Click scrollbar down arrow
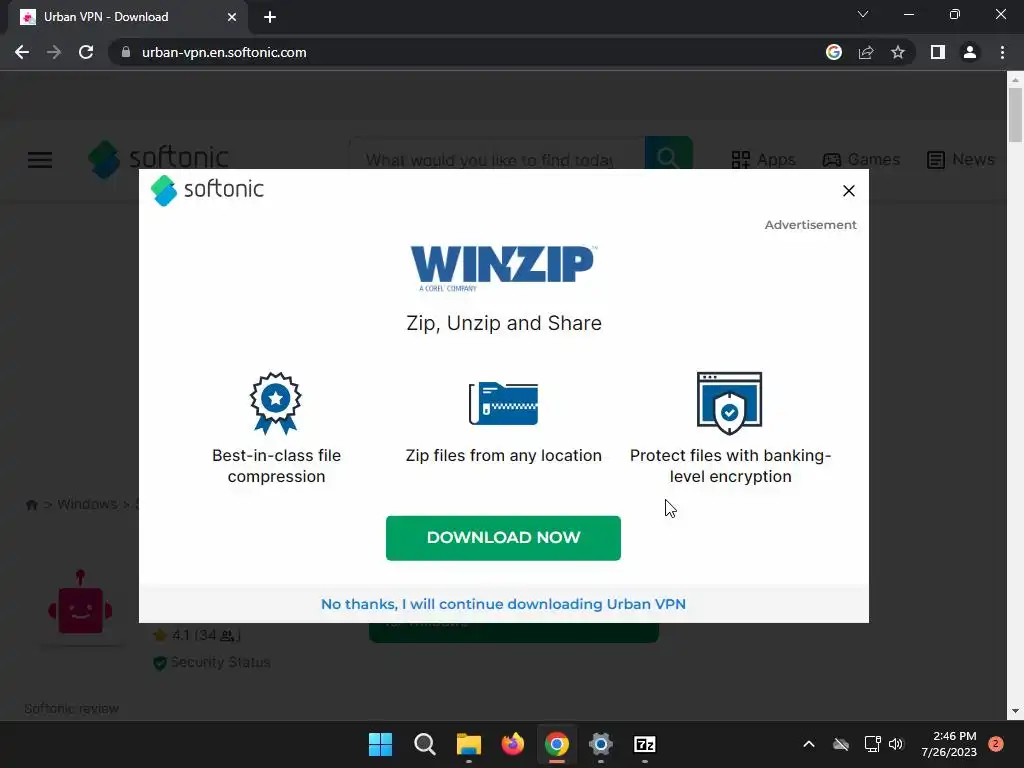The width and height of the screenshot is (1024, 768). (1015, 711)
